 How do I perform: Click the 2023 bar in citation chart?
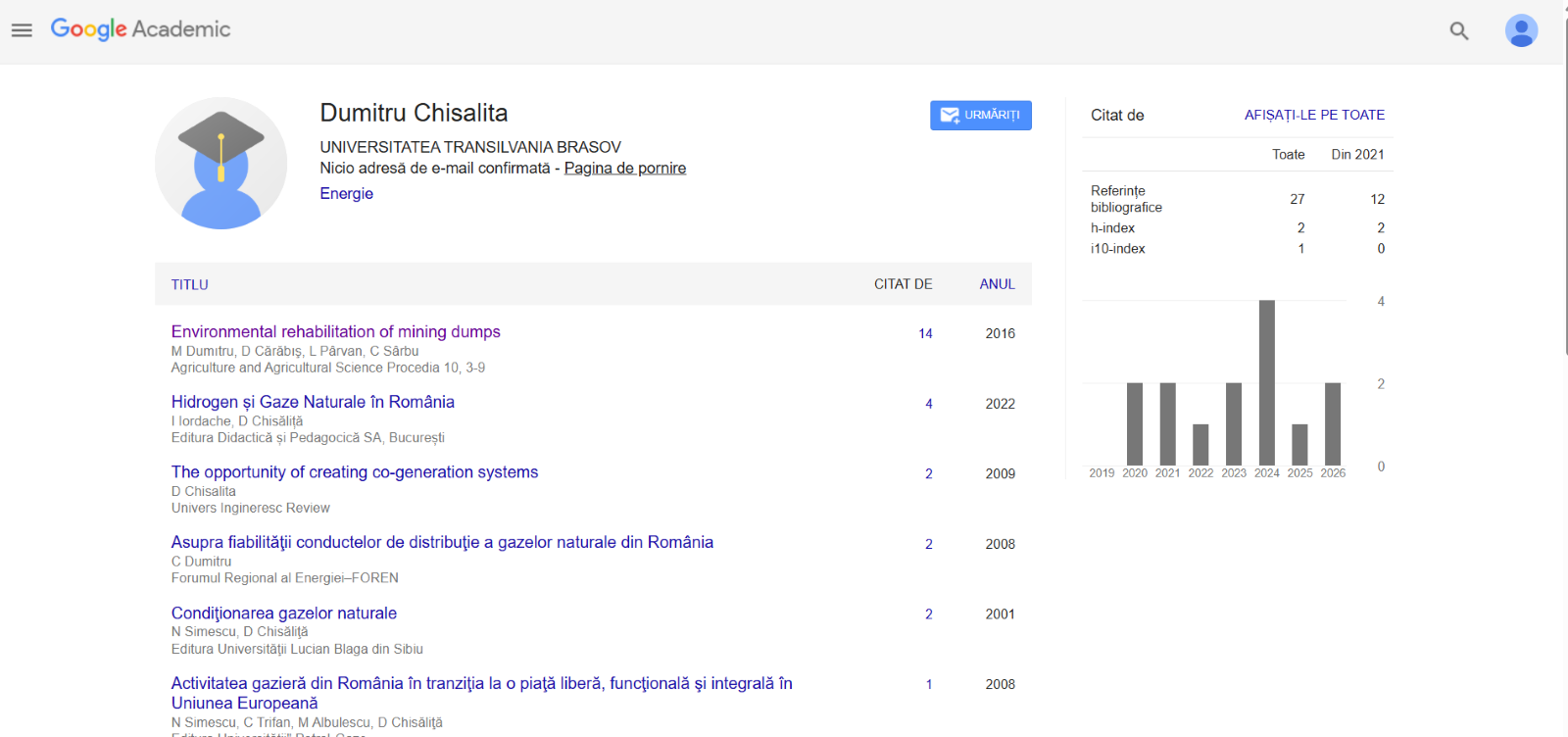(1234, 423)
